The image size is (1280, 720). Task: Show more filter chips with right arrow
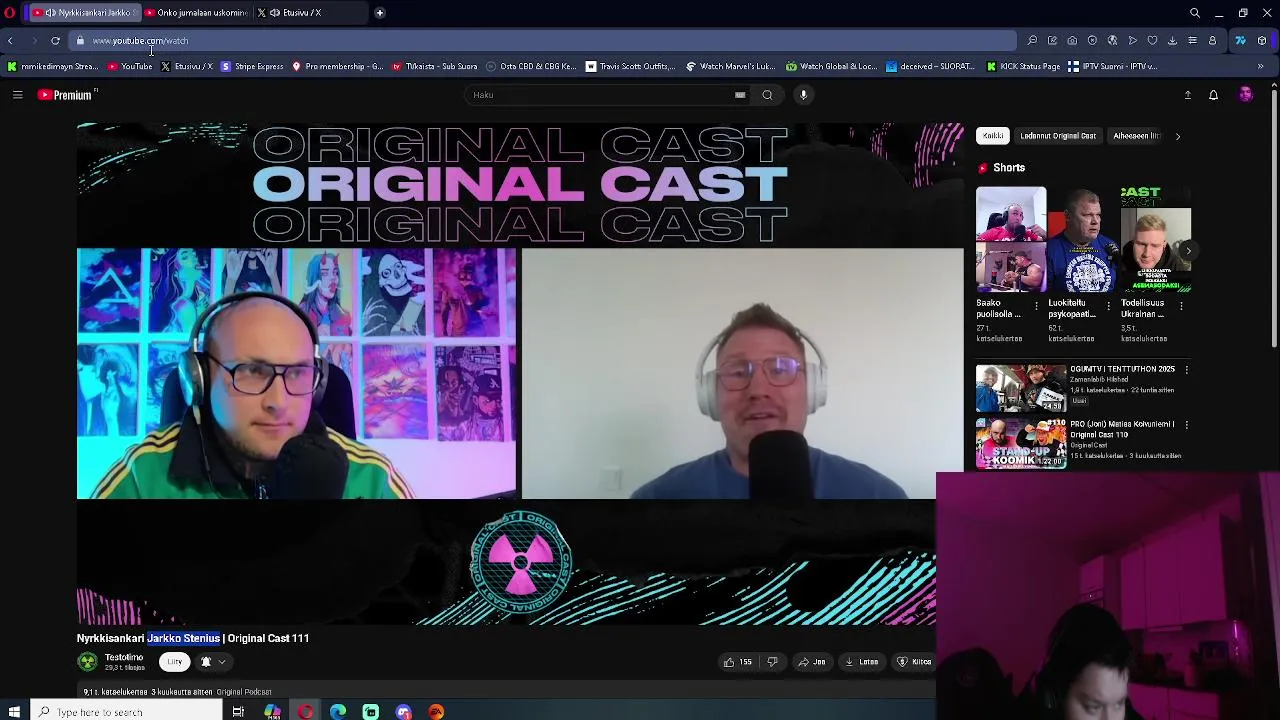pyautogui.click(x=1177, y=136)
